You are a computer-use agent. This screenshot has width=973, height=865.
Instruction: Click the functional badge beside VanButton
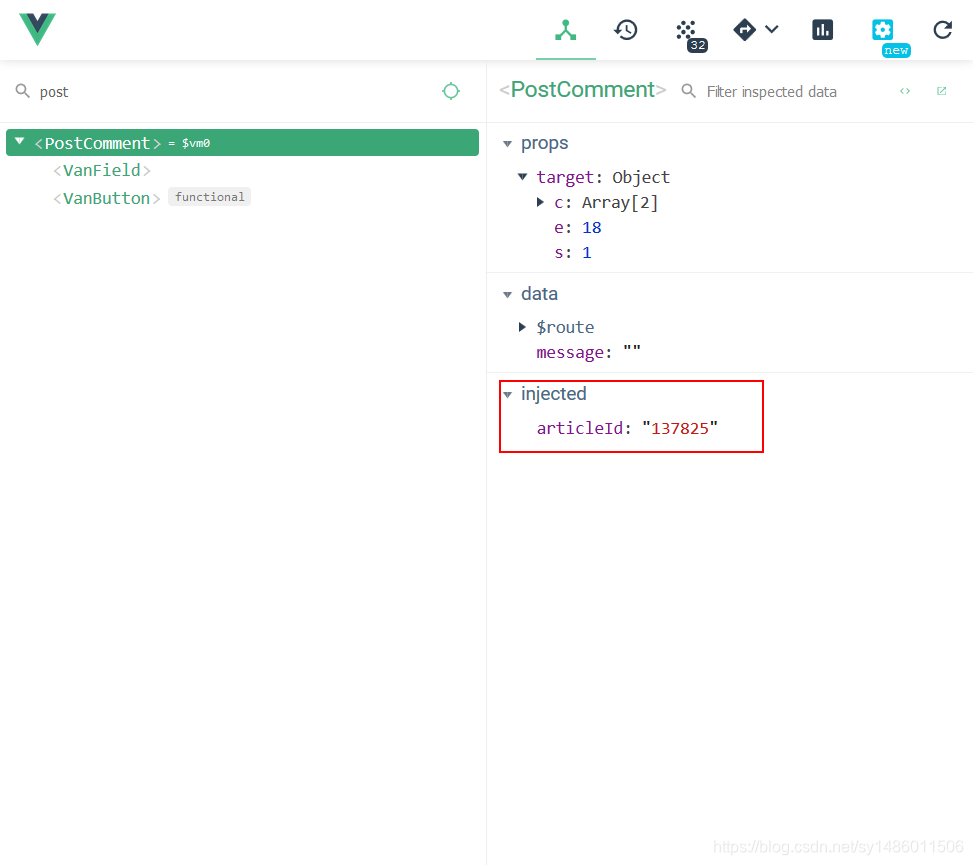[210, 197]
